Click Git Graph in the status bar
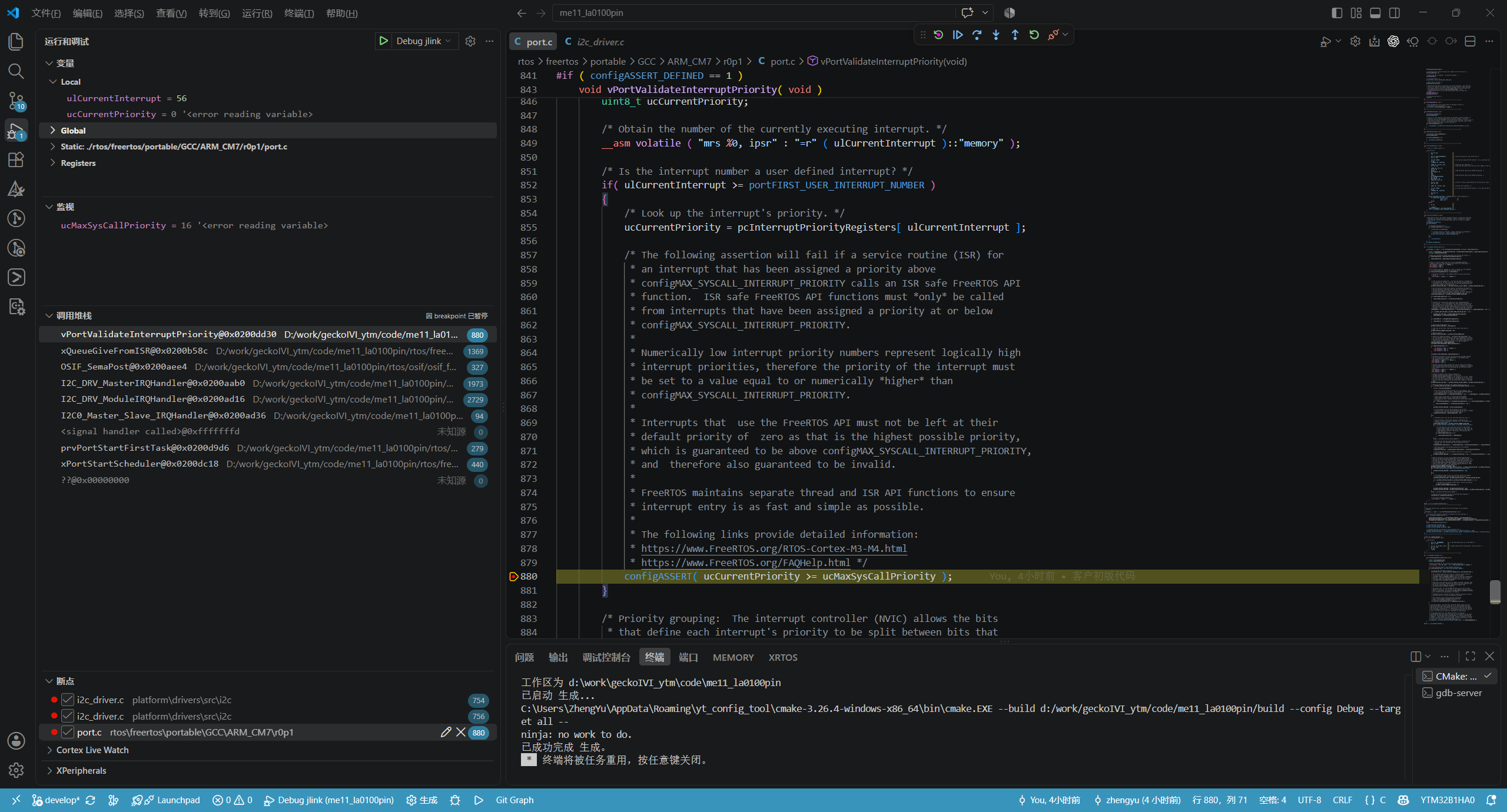This screenshot has height=812, width=1507. [x=514, y=800]
